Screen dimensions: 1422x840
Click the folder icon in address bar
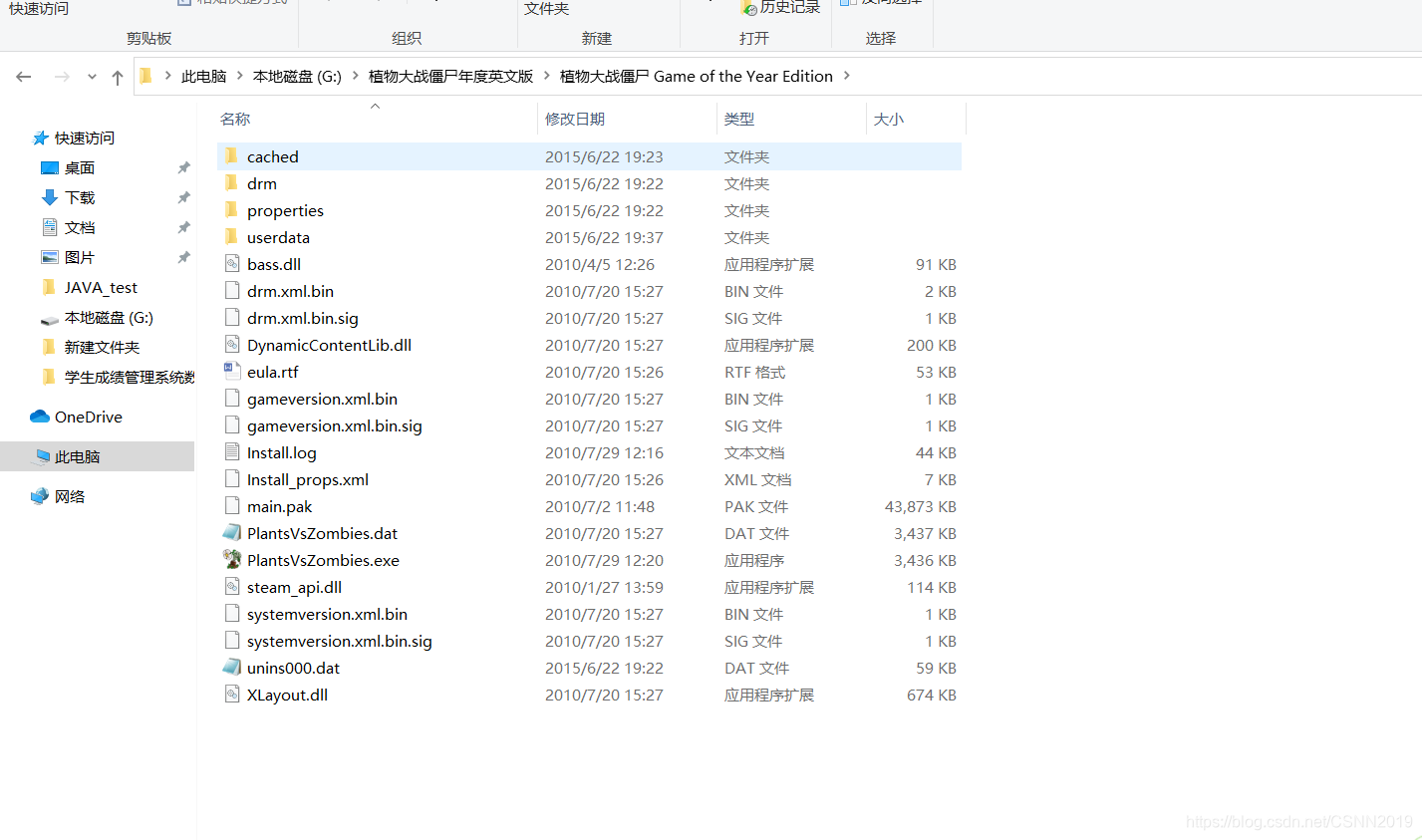(x=145, y=76)
